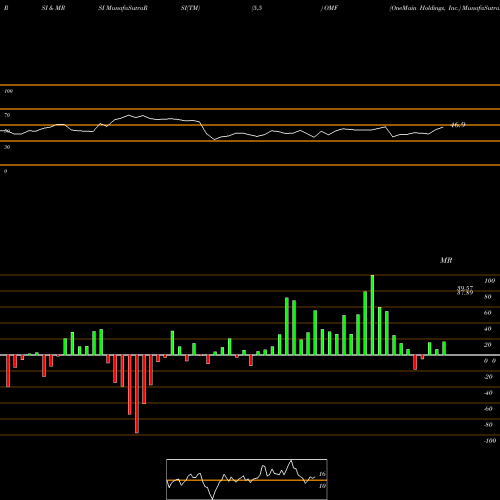Click the RSI axis label 70
Screen dimensions: 500x500
tap(7, 115)
